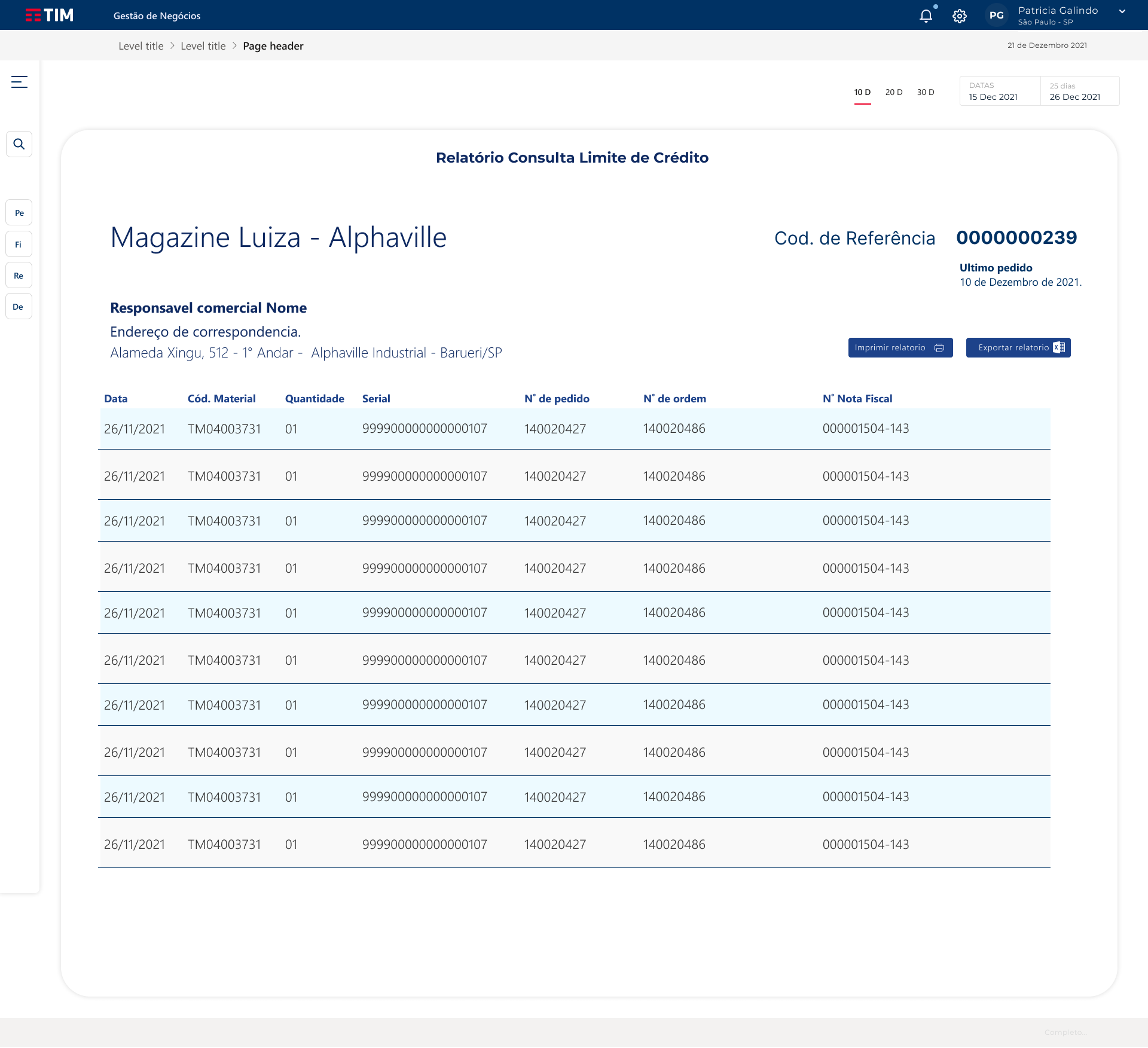Viewport: 1148px width, 1048px height.
Task: Click the Serial column header
Action: [376, 399]
